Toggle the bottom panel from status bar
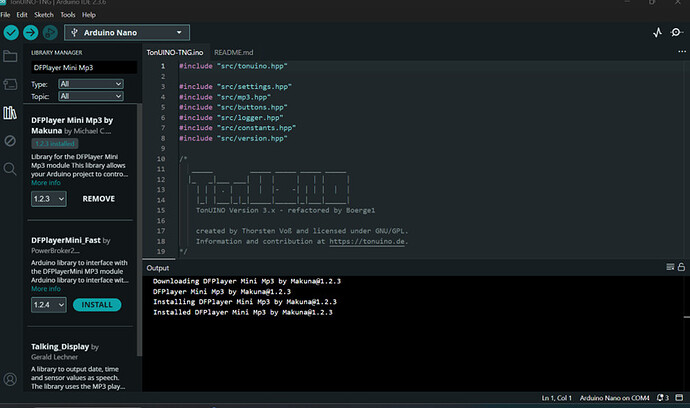Image resolution: width=690 pixels, height=408 pixels. tap(678, 399)
